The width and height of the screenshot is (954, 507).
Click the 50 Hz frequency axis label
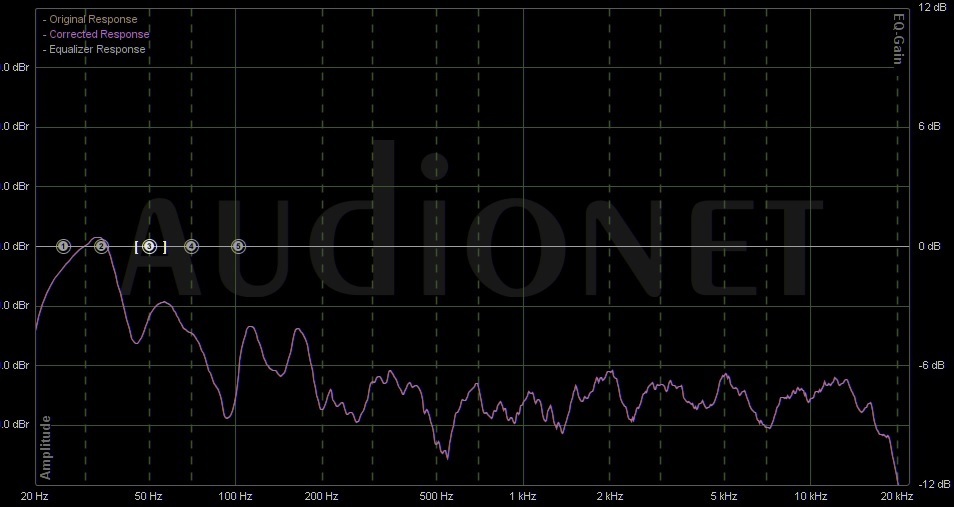[x=148, y=497]
